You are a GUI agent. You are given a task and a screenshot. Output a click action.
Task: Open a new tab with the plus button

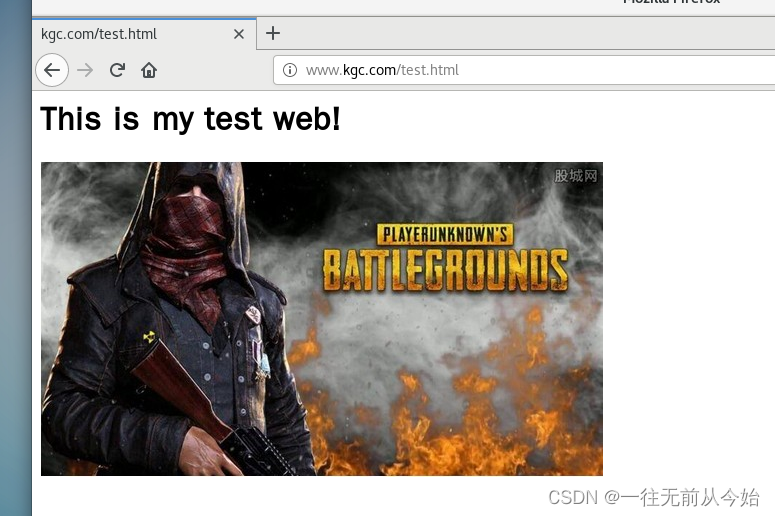click(273, 33)
